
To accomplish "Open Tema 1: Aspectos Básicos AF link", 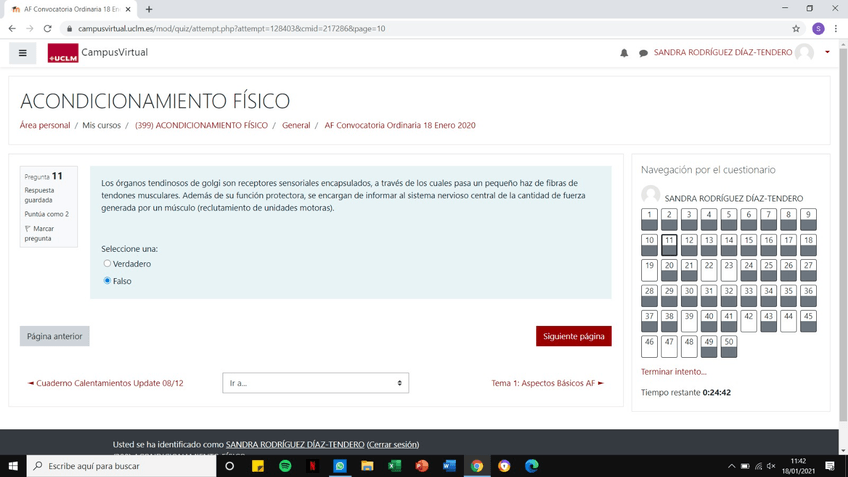I will coord(547,383).
